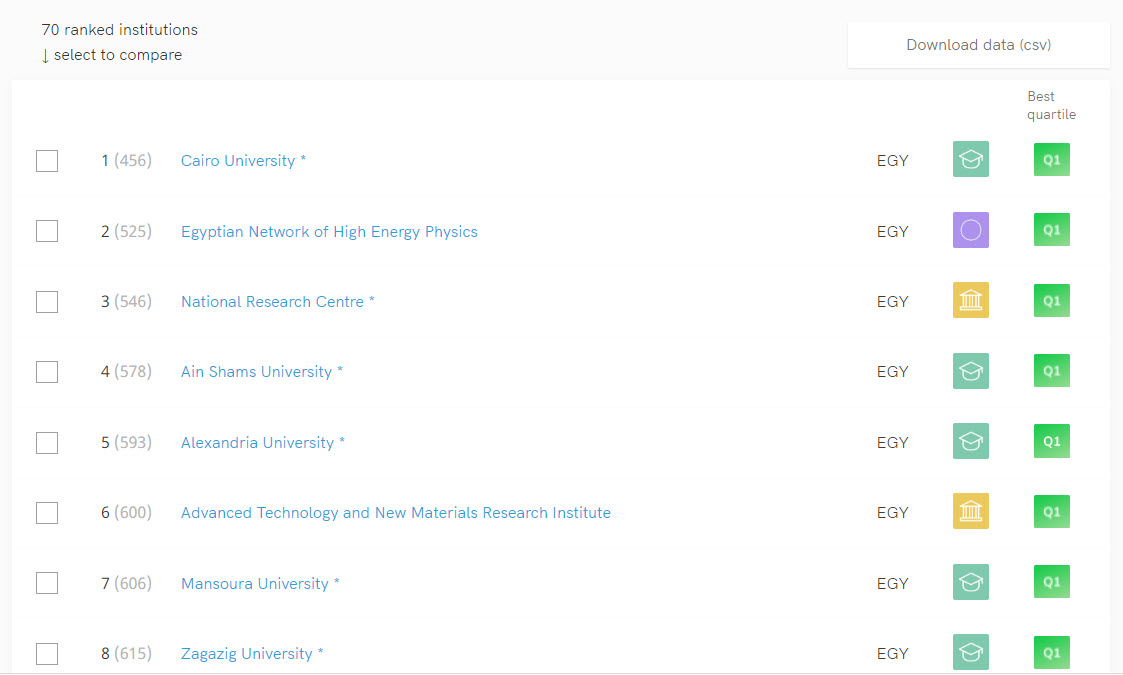The height and width of the screenshot is (675, 1123).
Task: Select the Cairo University checkbox
Action: pyautogui.click(x=47, y=161)
